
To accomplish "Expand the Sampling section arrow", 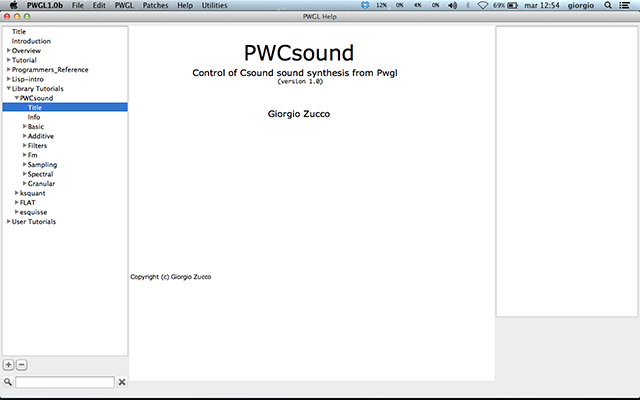I will tap(24, 164).
